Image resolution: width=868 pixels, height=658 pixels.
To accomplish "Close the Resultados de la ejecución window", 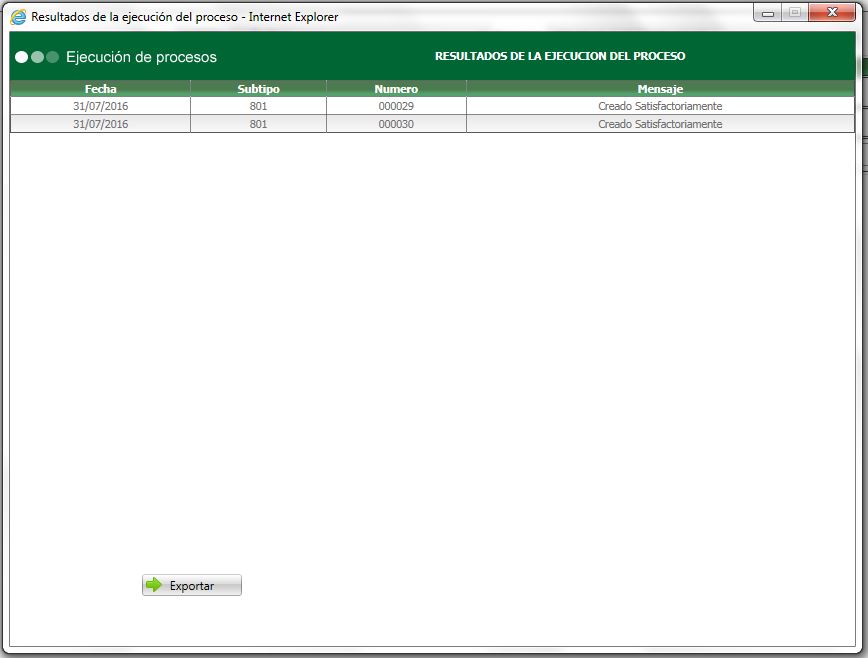I will (x=832, y=13).
